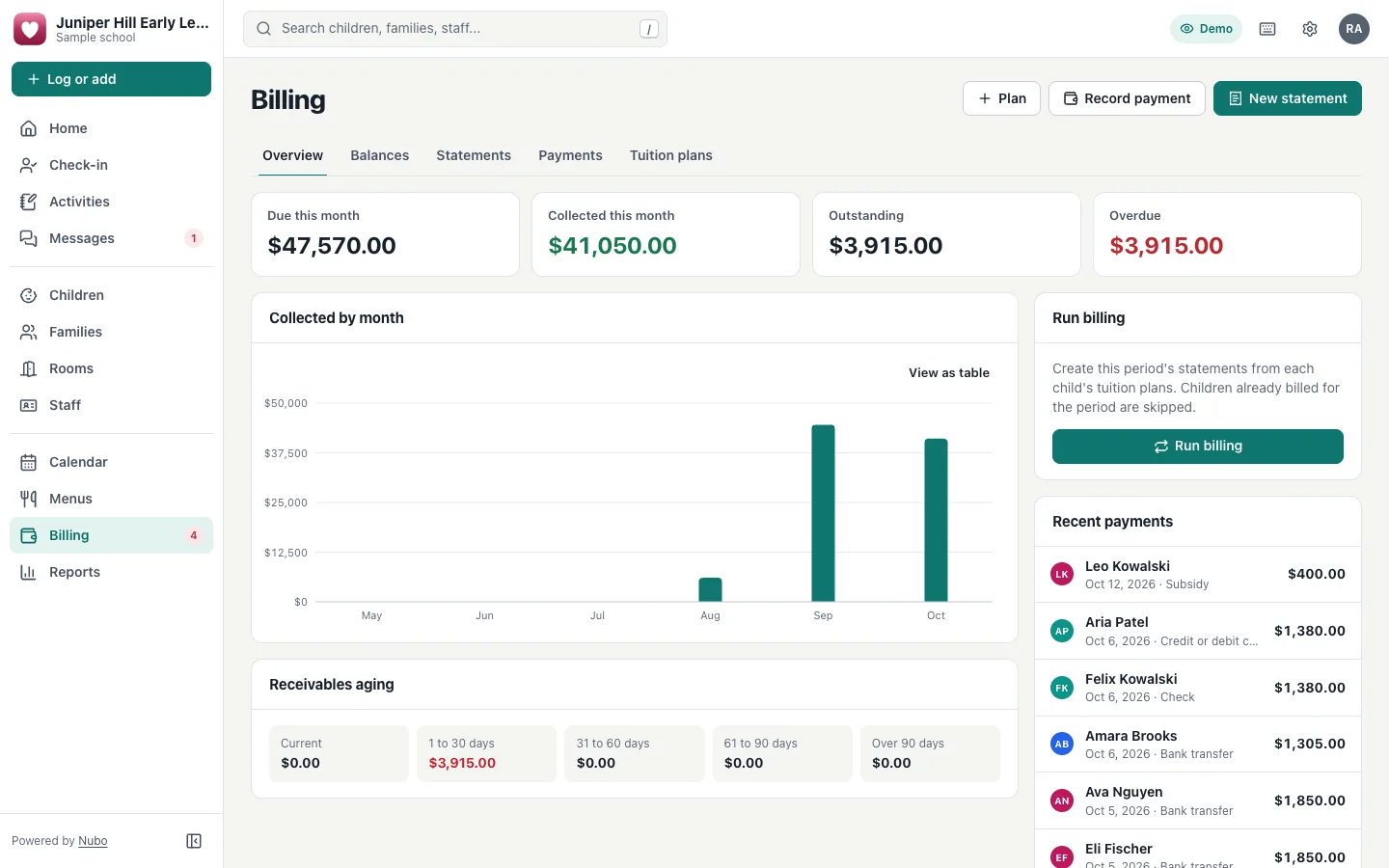Click the Sep bar in the chart
Image resolution: width=1389 pixels, height=868 pixels.
[x=823, y=513]
